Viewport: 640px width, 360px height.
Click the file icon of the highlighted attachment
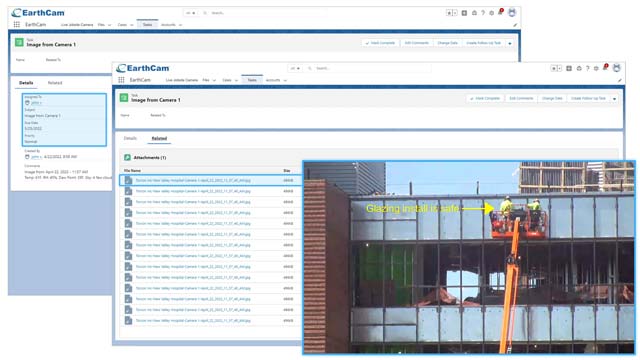(128, 180)
